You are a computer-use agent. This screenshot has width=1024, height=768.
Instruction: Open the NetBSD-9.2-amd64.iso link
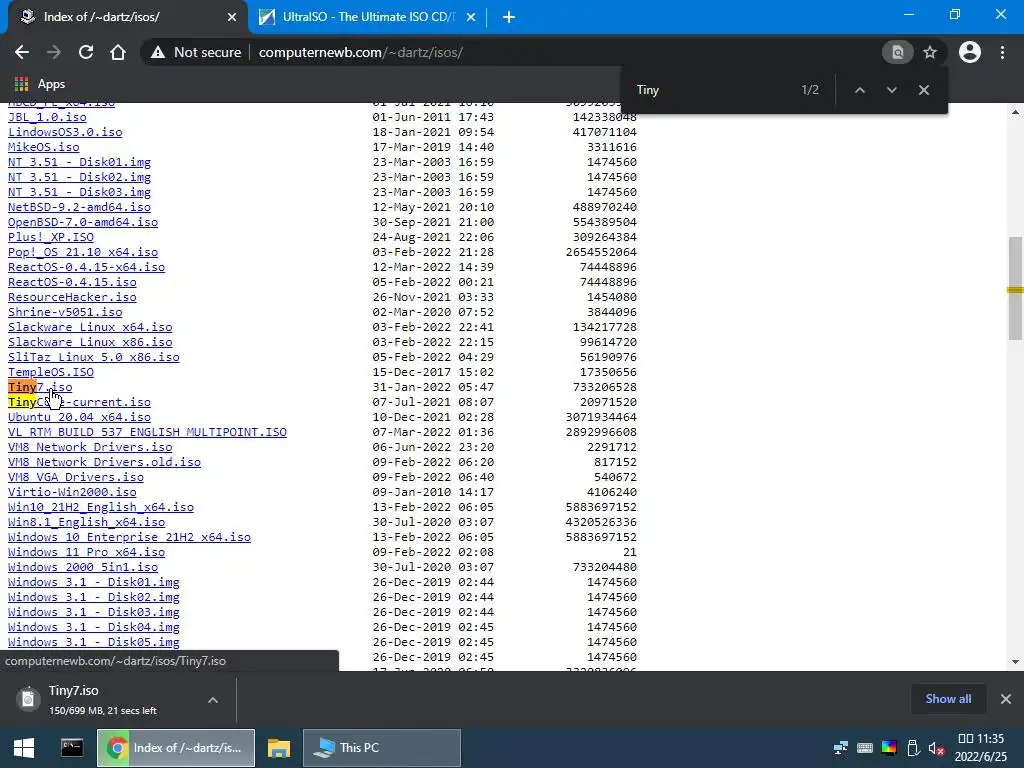tap(79, 207)
